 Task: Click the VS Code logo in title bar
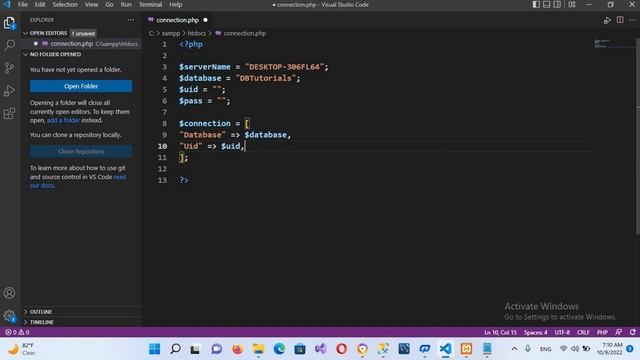pos(7,4)
